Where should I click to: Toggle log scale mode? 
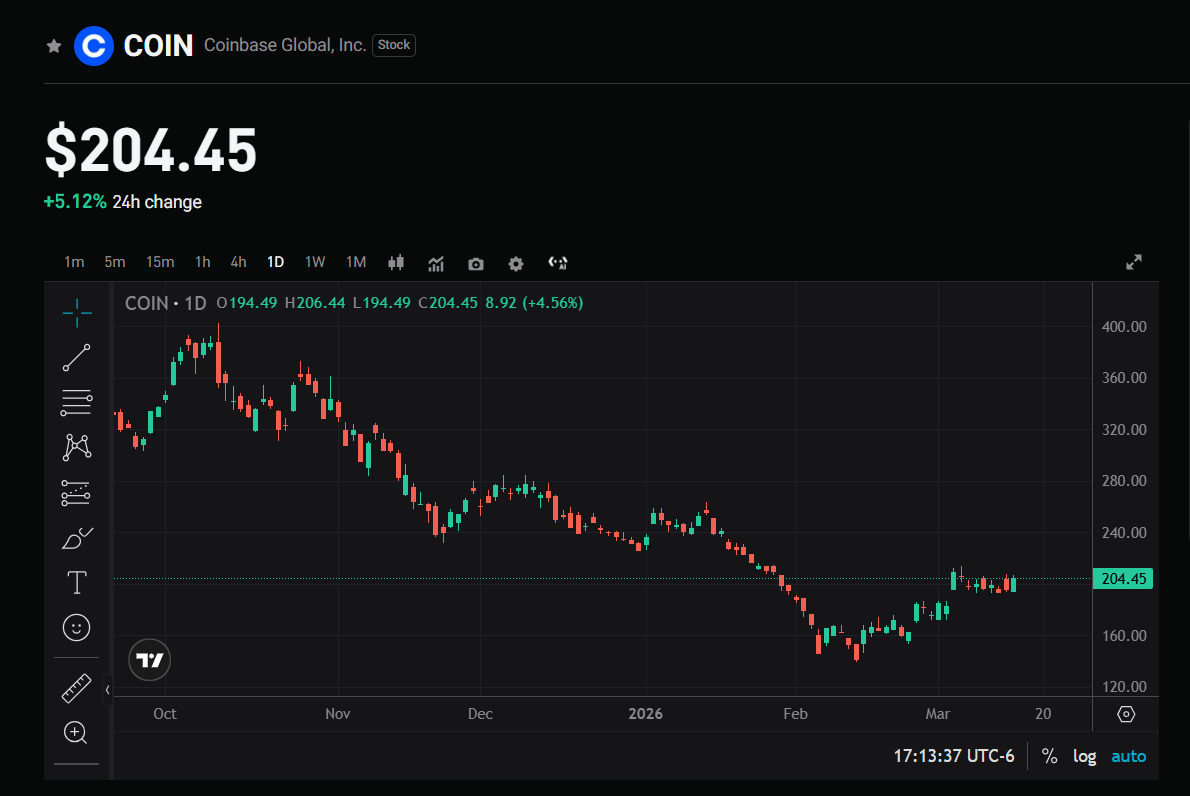pos(1084,757)
